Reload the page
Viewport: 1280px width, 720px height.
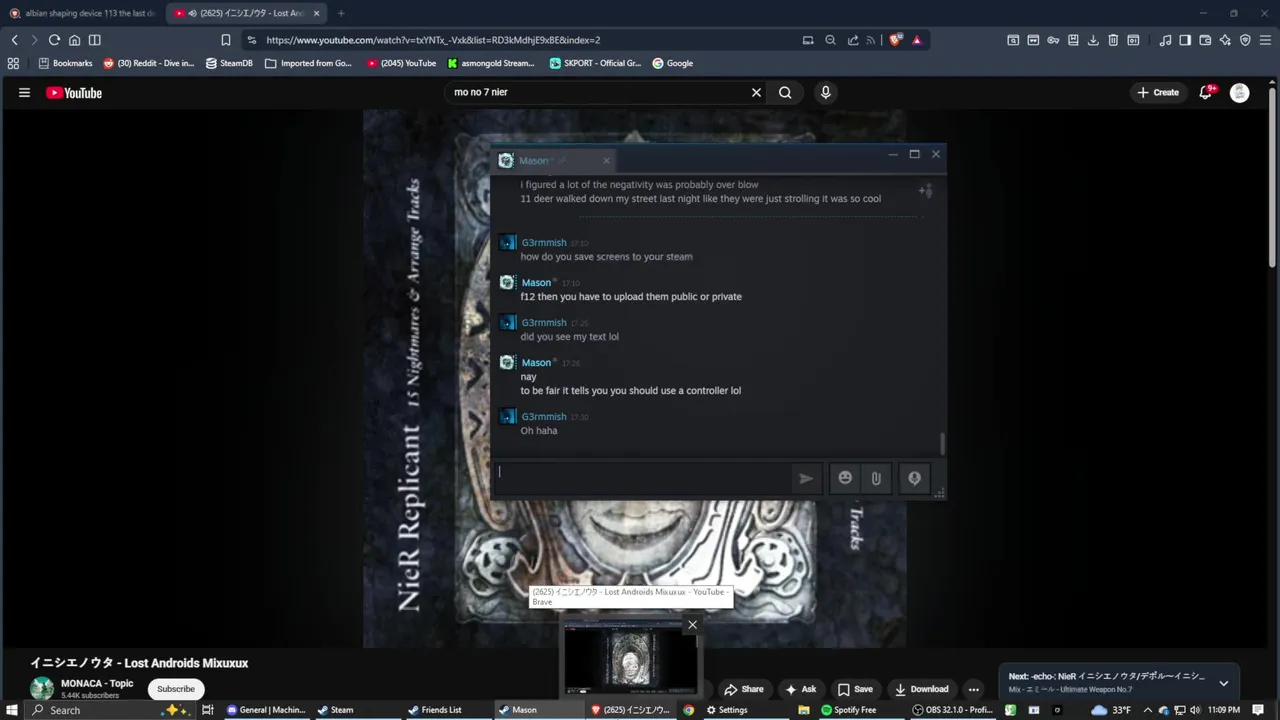click(x=54, y=40)
